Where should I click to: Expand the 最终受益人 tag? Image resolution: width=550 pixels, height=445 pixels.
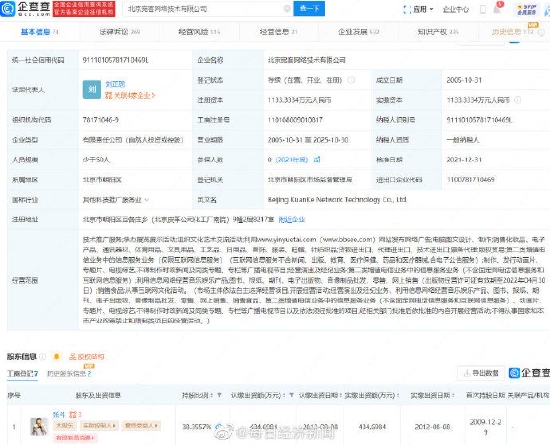click(141, 426)
